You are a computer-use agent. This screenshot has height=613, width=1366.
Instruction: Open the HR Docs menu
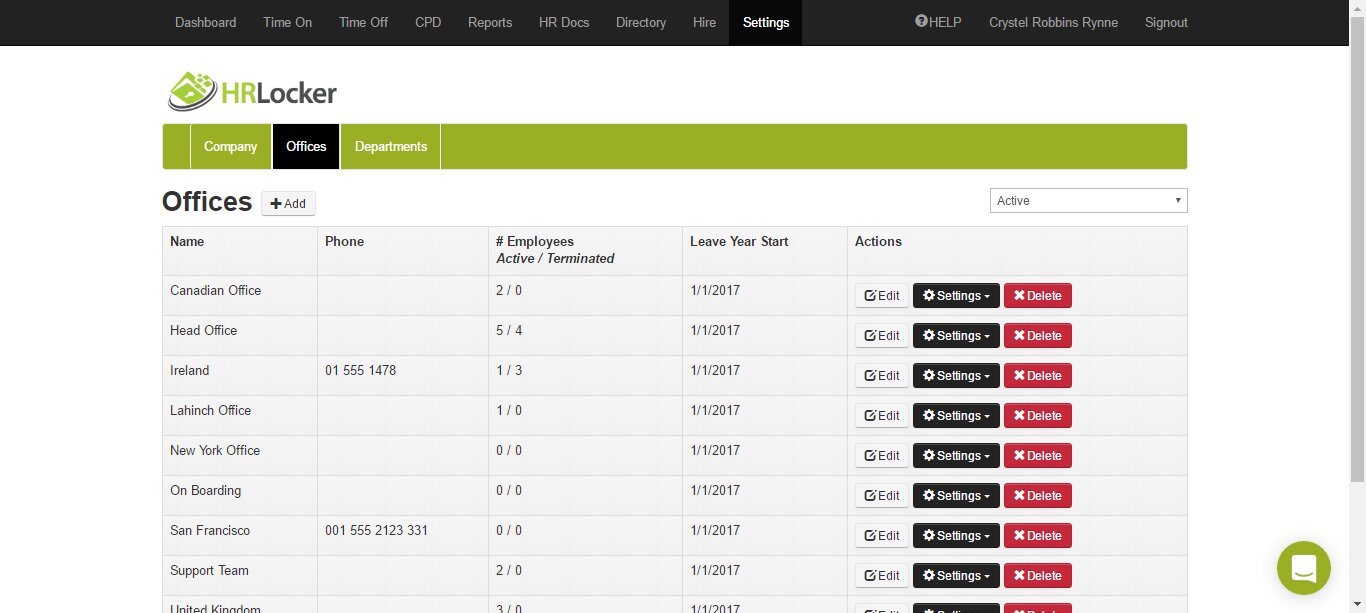point(564,22)
